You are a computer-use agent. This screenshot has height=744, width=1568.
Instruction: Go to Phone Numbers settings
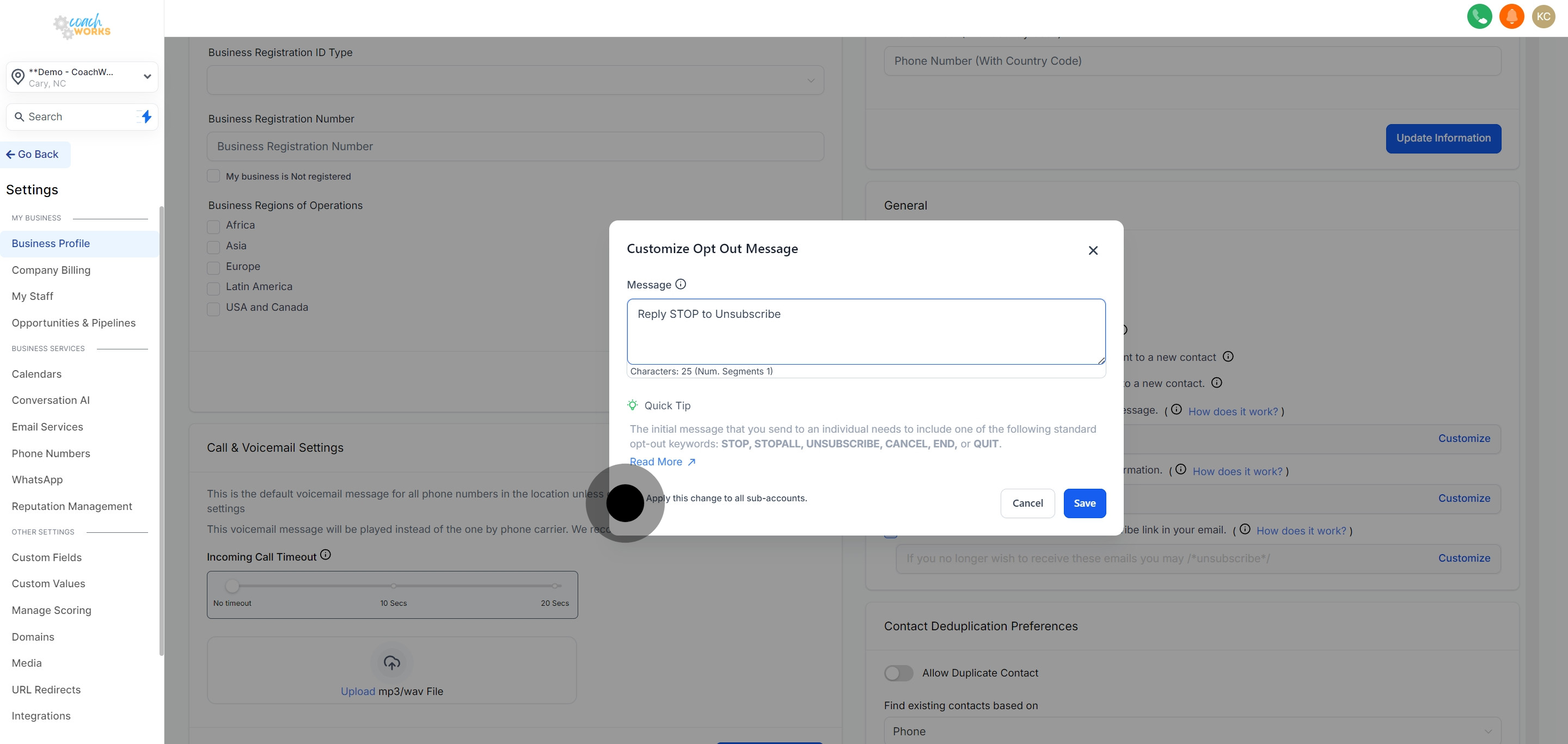pos(51,453)
